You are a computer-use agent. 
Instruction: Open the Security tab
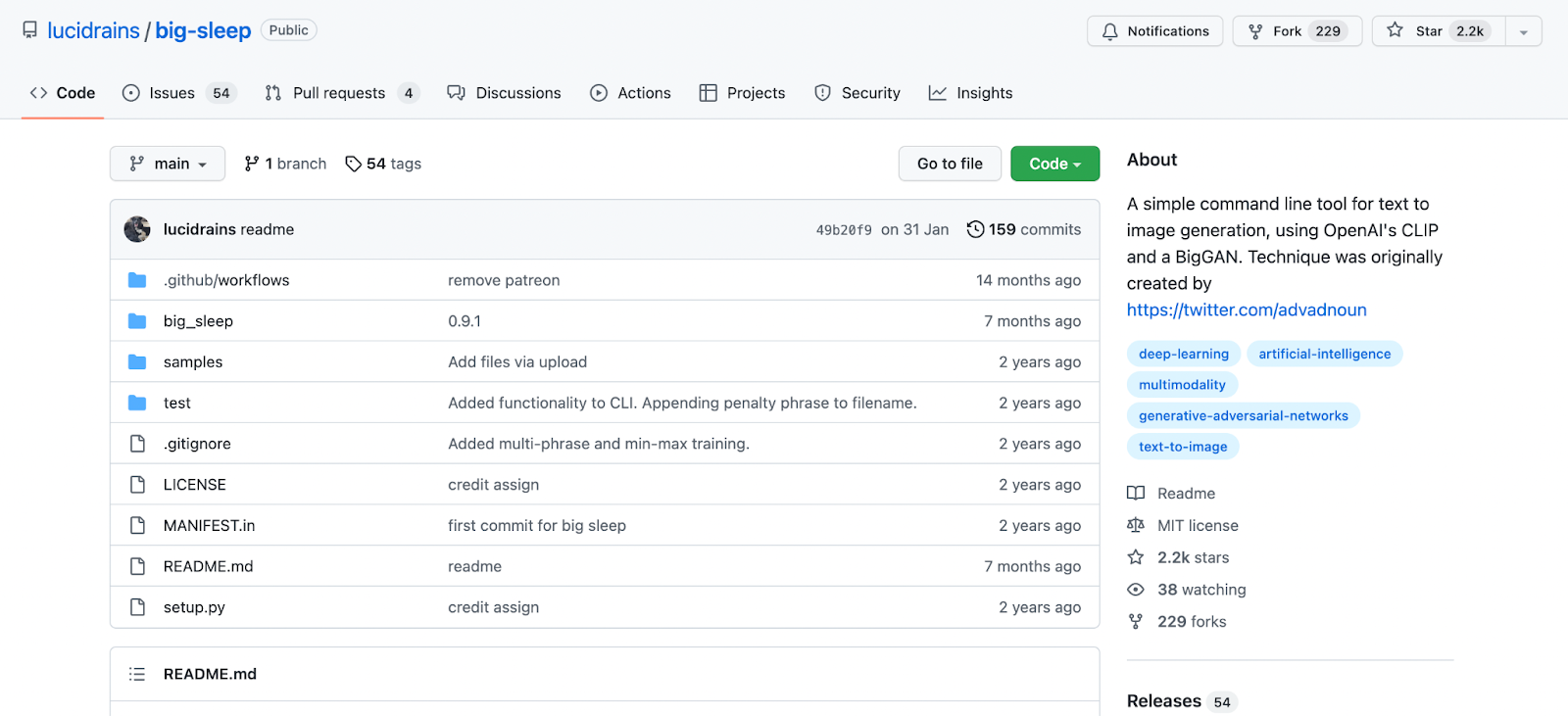point(857,93)
